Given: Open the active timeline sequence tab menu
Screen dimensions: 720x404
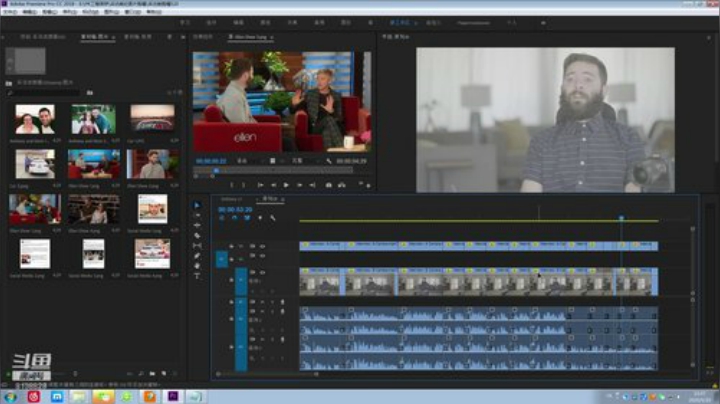Looking at the screenshot, I should click(x=283, y=199).
